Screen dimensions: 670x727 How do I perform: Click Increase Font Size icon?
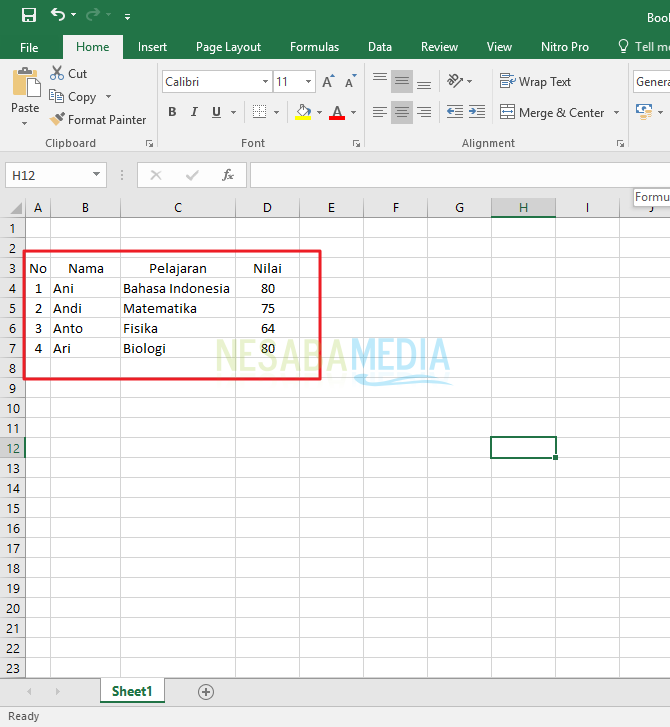[x=328, y=82]
